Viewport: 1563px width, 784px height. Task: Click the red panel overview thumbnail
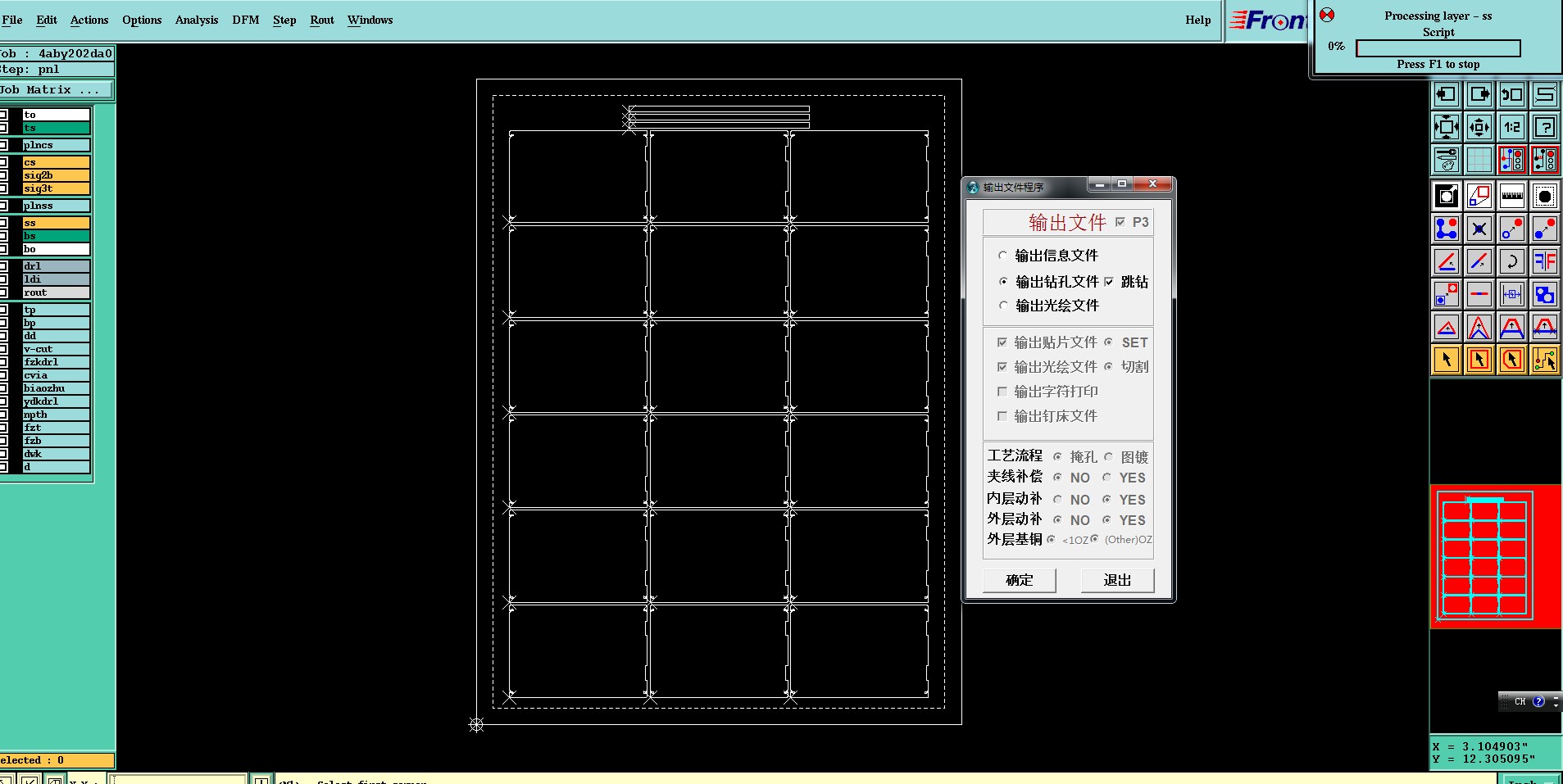(x=1496, y=557)
